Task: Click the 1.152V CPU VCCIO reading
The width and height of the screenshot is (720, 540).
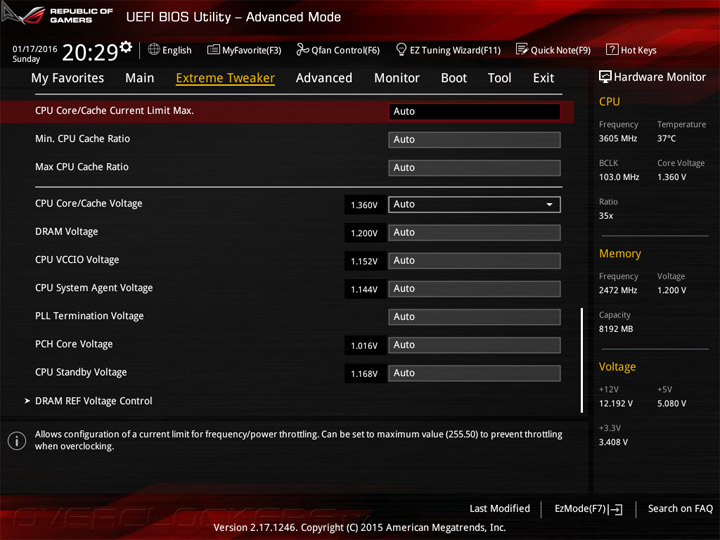Action: tap(365, 261)
